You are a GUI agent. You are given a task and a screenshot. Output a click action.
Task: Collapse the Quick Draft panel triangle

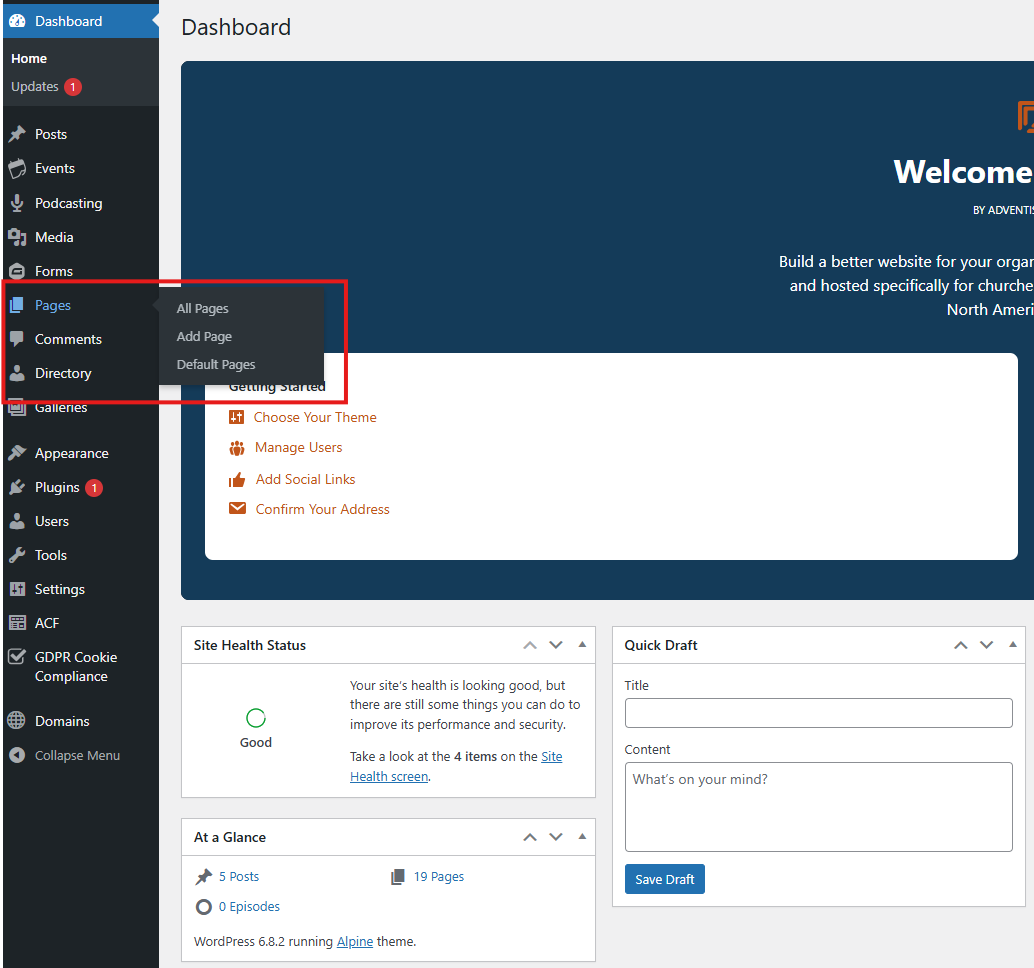pos(1013,645)
